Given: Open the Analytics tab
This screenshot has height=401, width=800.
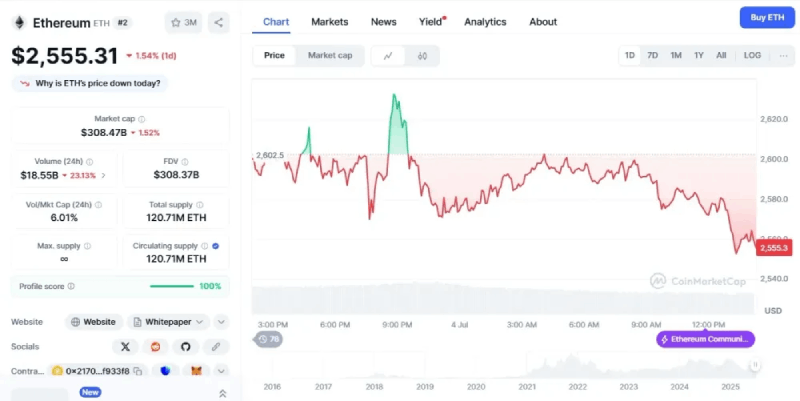Looking at the screenshot, I should [x=485, y=22].
